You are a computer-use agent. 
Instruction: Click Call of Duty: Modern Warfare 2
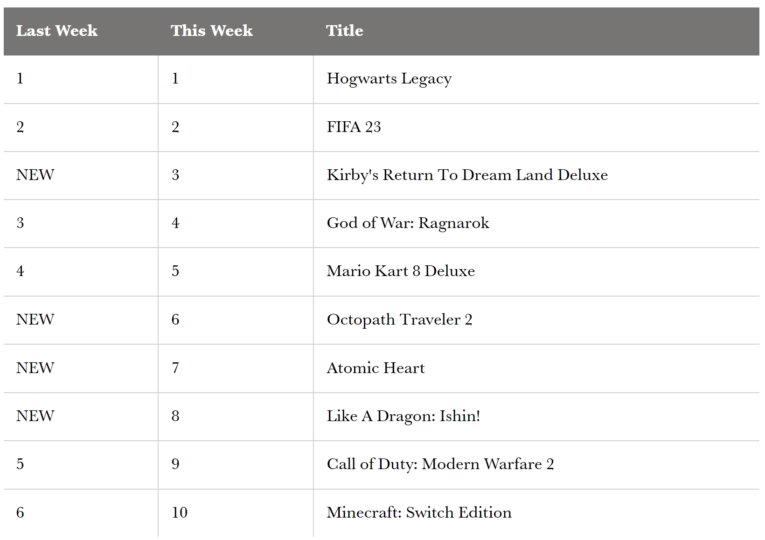440,464
